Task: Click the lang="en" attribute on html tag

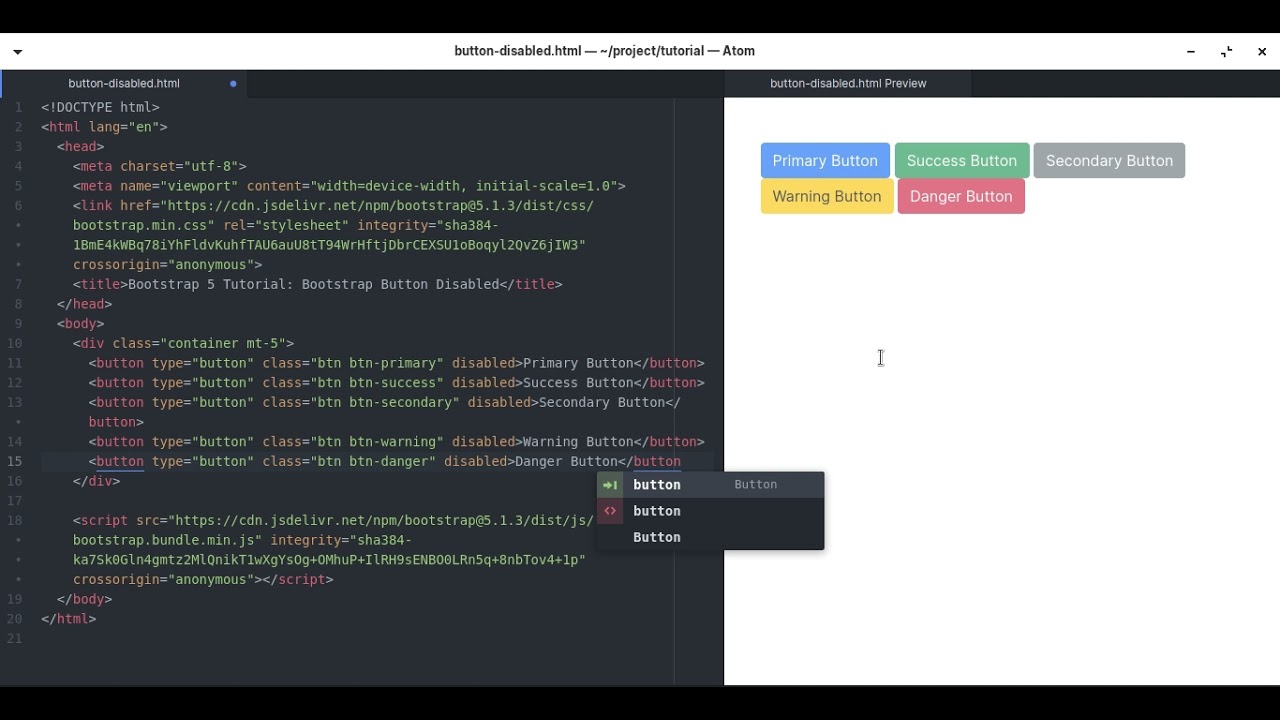Action: [x=124, y=127]
